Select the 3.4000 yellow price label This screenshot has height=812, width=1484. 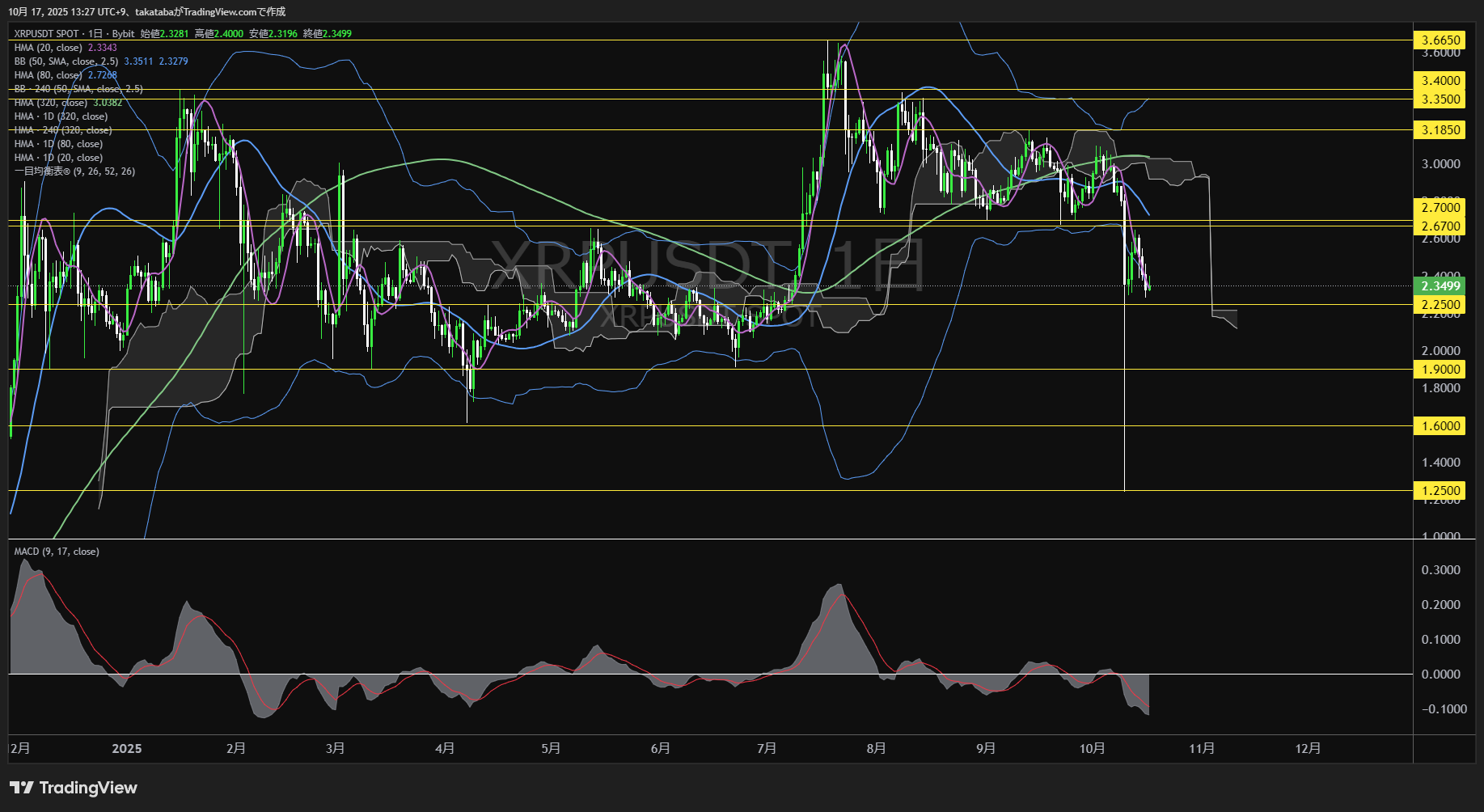tap(1440, 81)
